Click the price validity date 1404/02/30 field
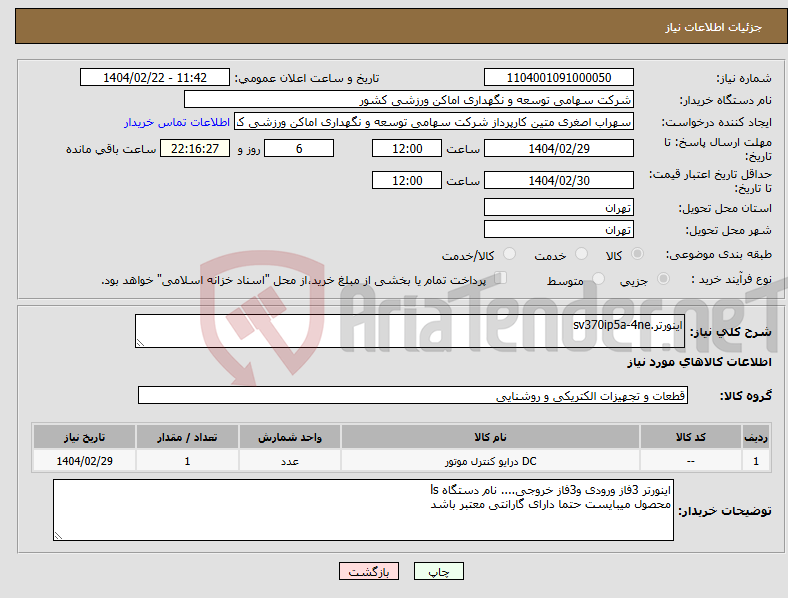Image resolution: width=788 pixels, height=598 pixels. pyautogui.click(x=559, y=180)
